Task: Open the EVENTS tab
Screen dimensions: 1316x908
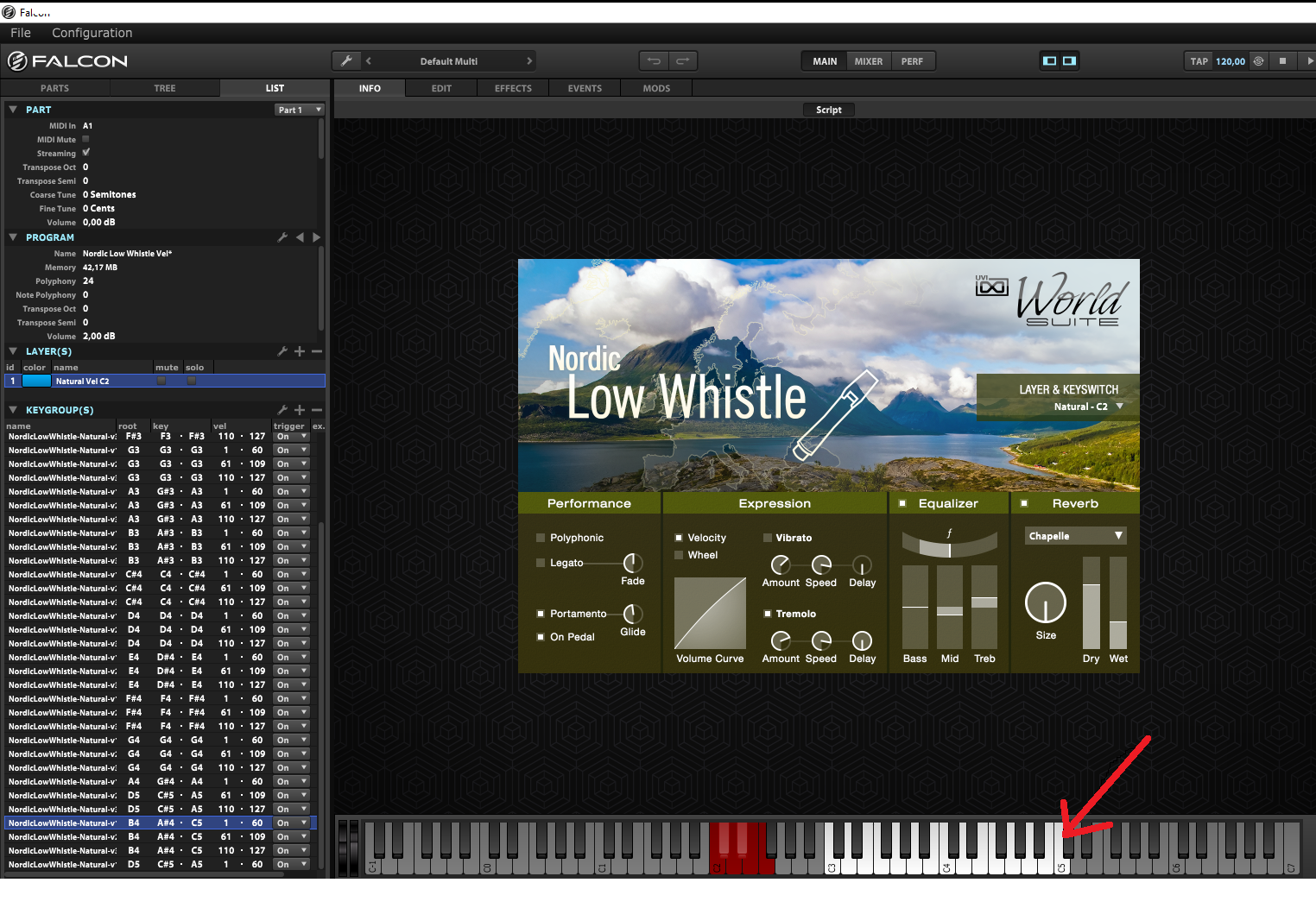Action: coord(585,88)
